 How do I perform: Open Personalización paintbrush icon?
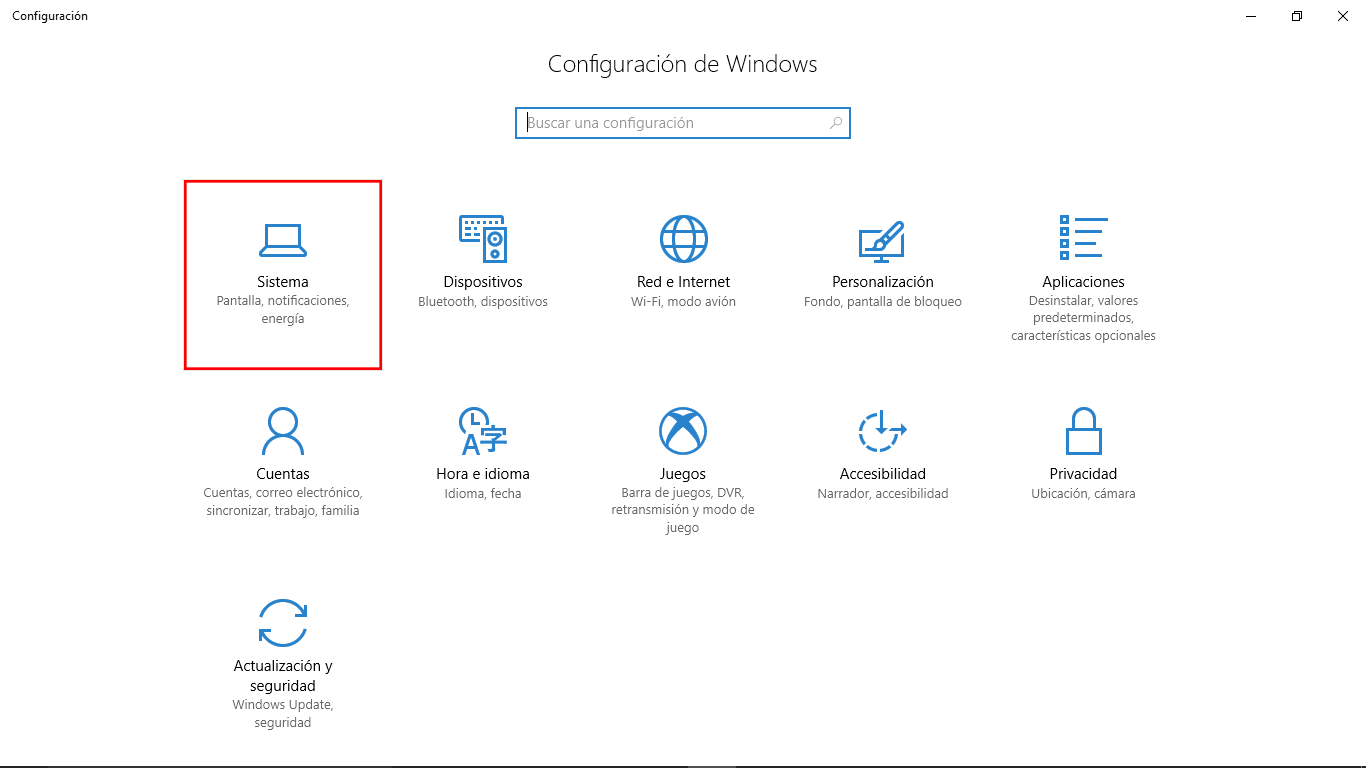pyautogui.click(x=882, y=239)
